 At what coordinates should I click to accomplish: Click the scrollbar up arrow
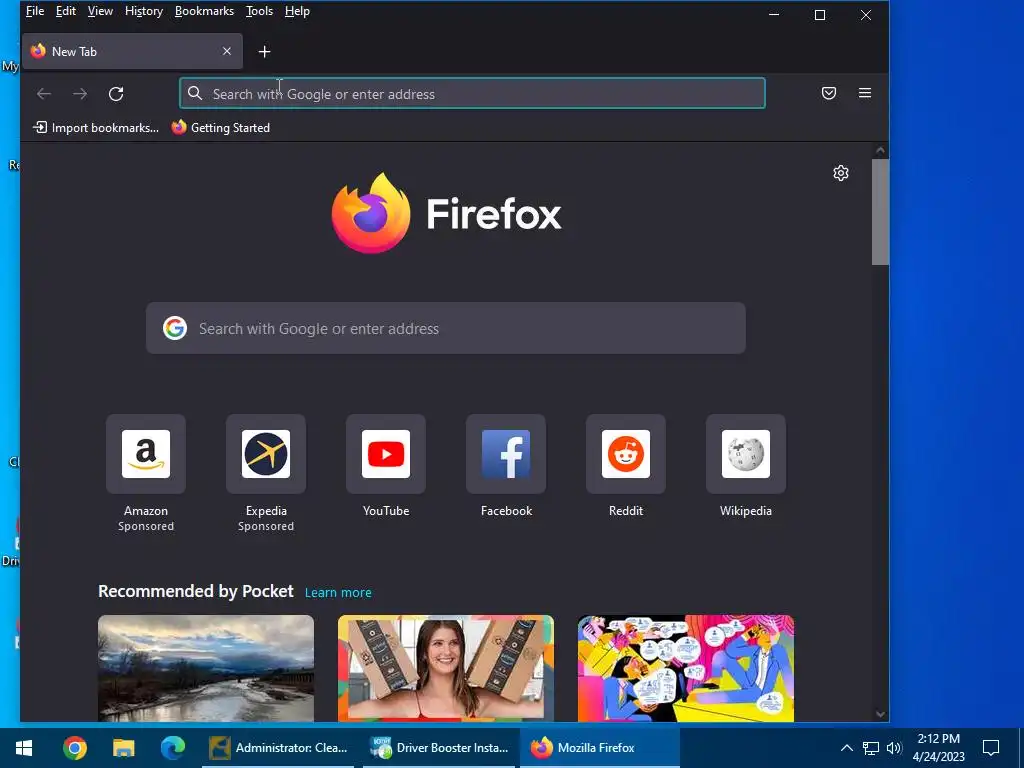point(880,150)
